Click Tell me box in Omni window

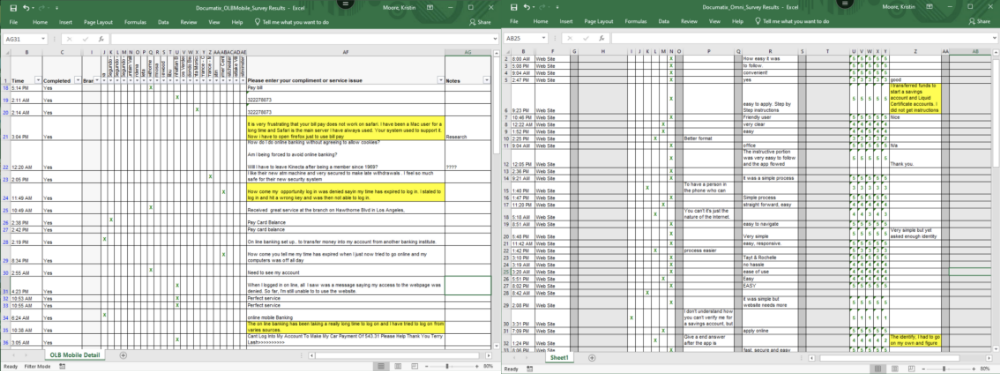[792, 22]
